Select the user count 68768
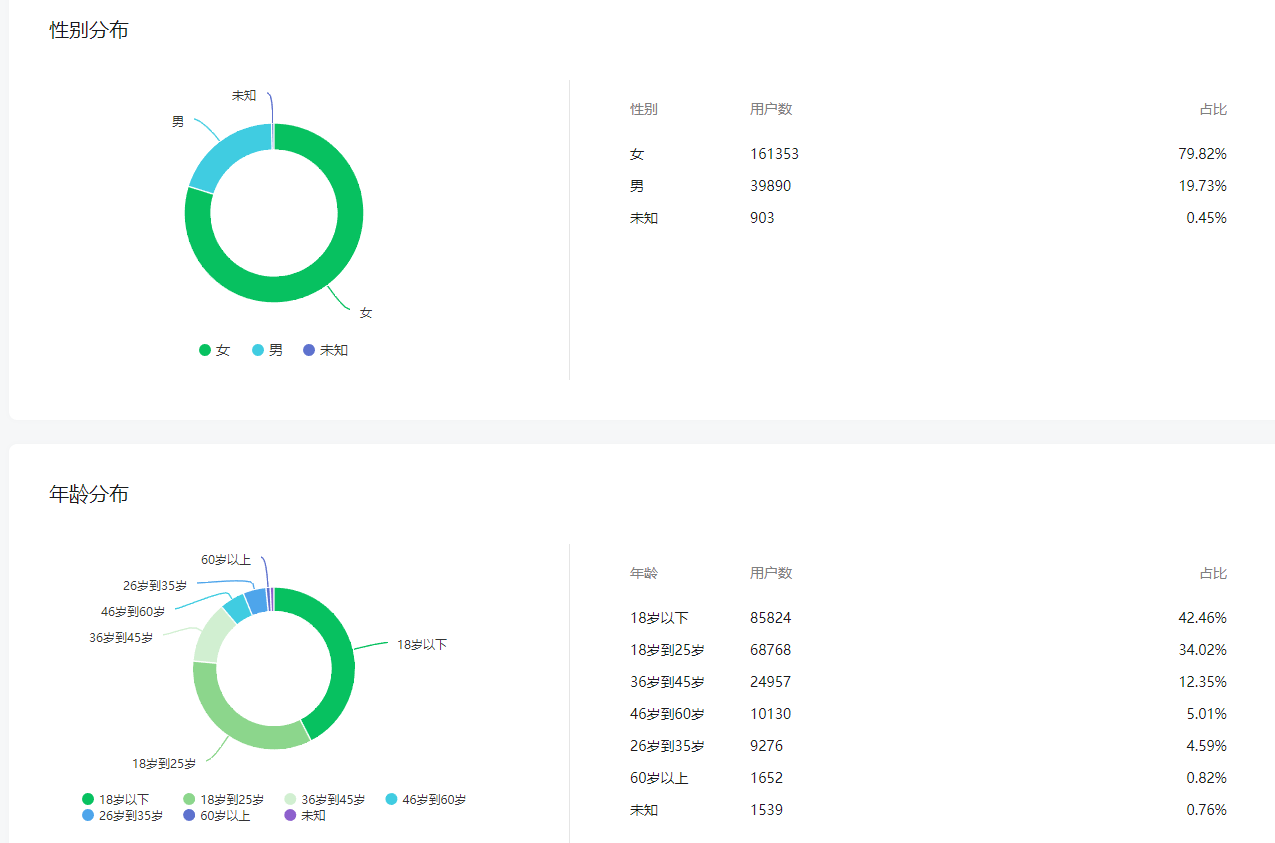1275x843 pixels. 770,650
